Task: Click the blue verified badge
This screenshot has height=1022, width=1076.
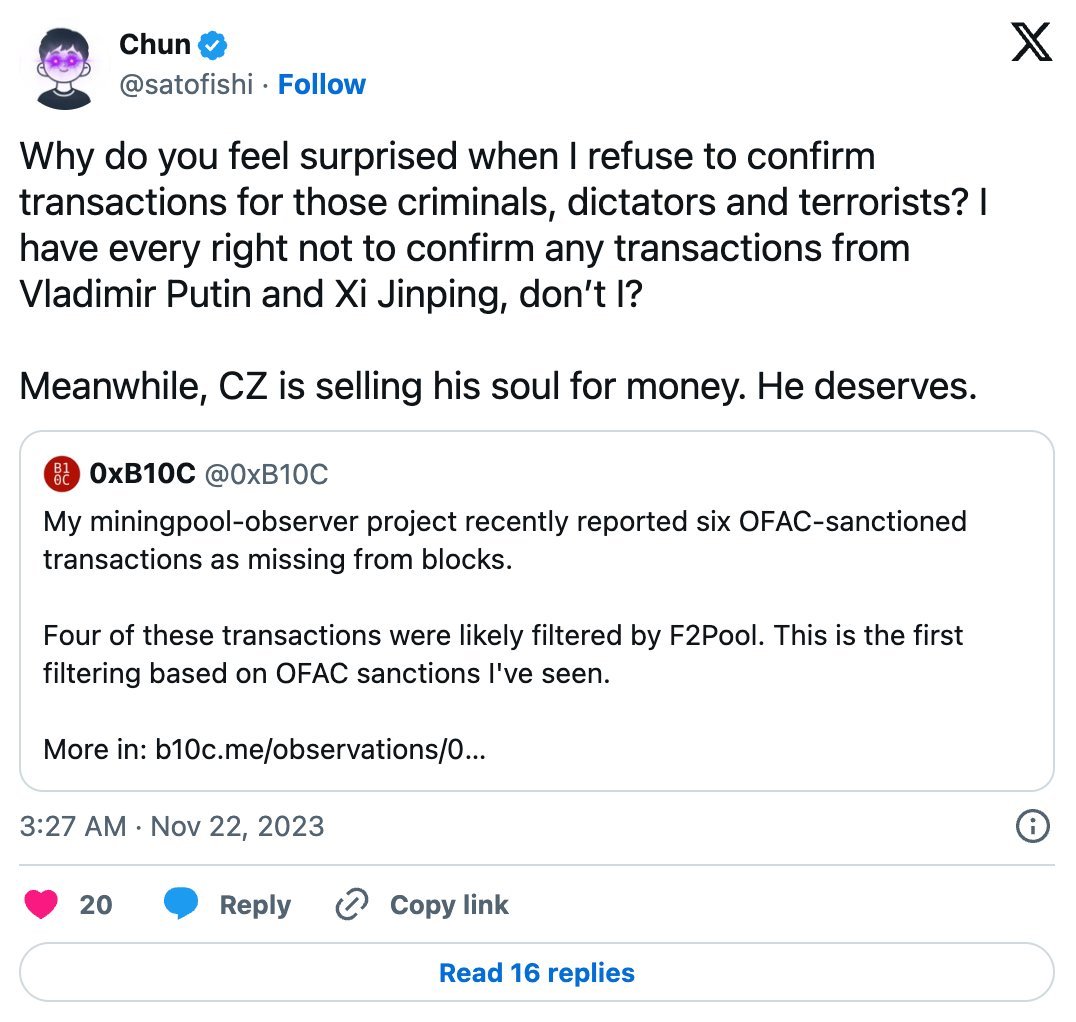Action: [x=214, y=44]
